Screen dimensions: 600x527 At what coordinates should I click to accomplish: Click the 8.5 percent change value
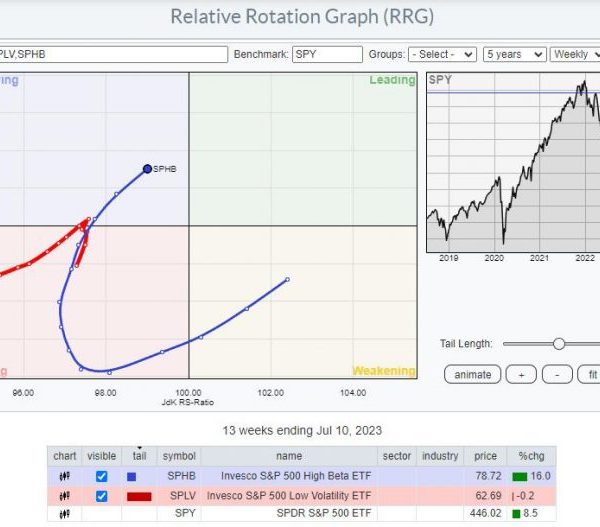pos(530,513)
